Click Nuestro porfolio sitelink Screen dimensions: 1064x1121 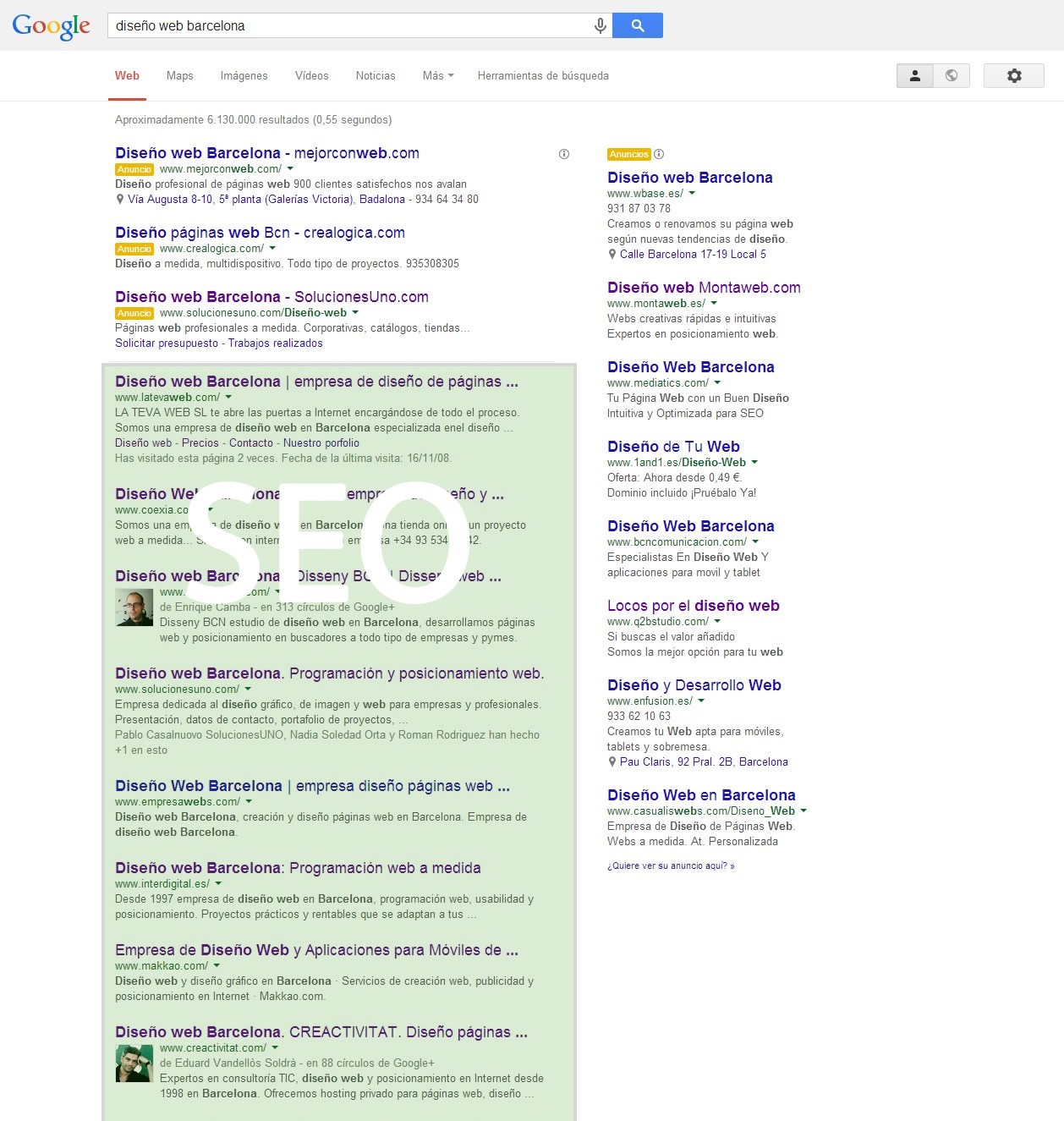tap(321, 443)
